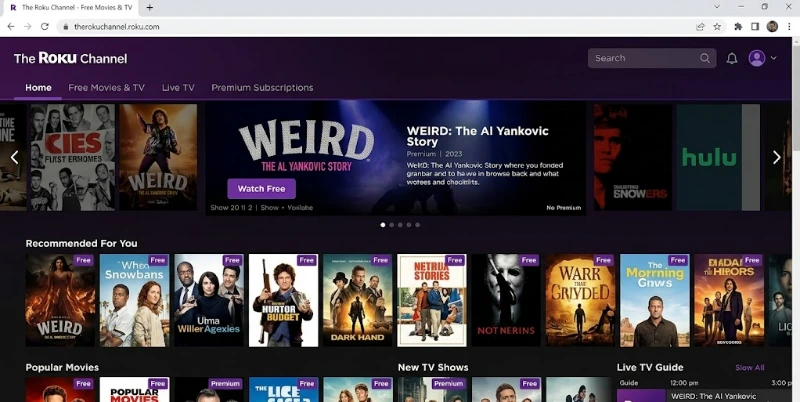800x402 pixels.
Task: Click the 12:00 pm guide time
Action: [684, 383]
